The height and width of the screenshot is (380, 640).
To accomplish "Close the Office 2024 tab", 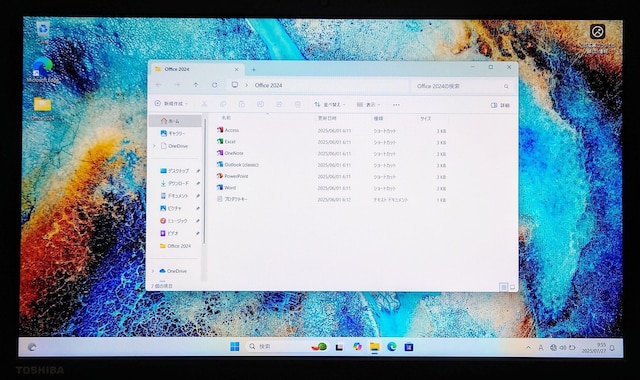I will pos(236,69).
